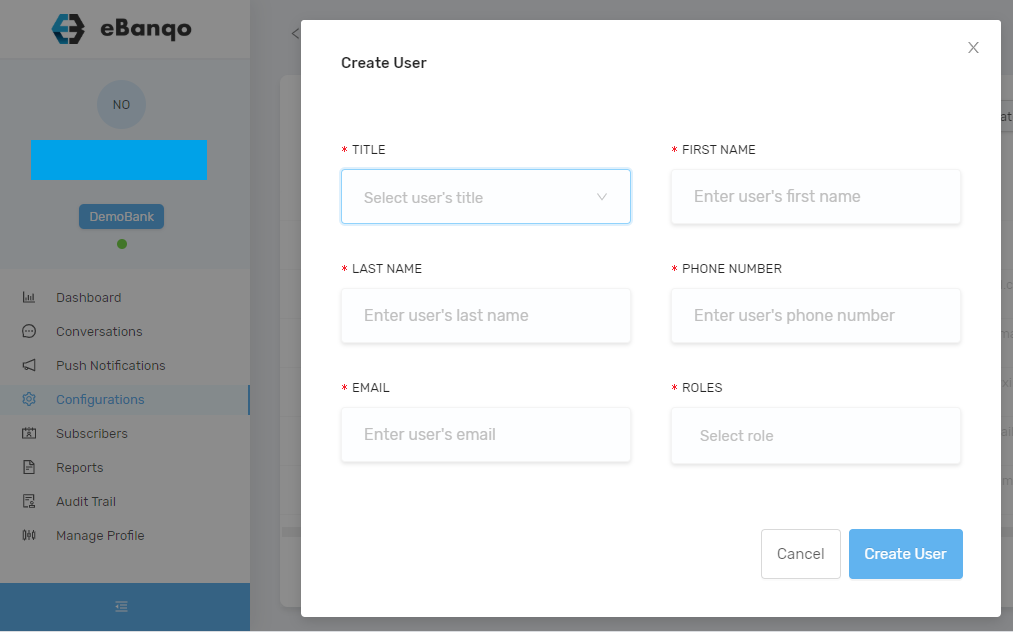Viewport: 1013px width, 636px height.
Task: Click the back arrow behind the dialog
Action: point(295,34)
